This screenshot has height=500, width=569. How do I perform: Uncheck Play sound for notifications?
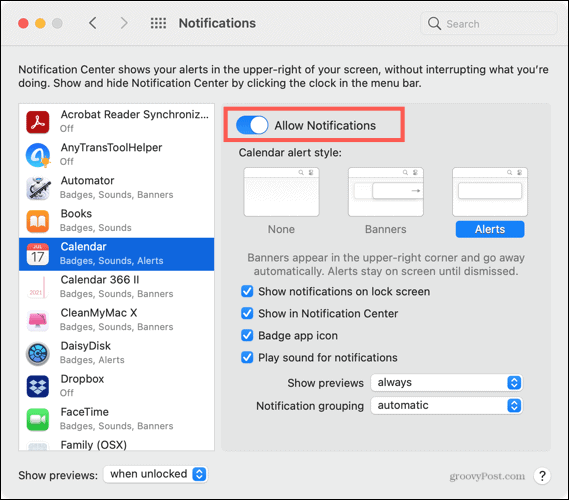pyautogui.click(x=247, y=357)
